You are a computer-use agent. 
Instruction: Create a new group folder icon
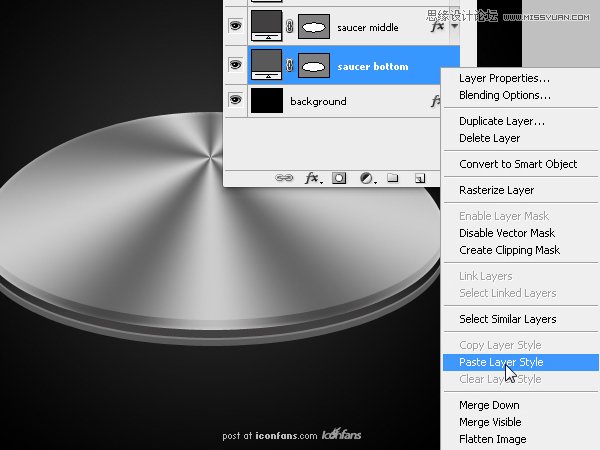click(393, 178)
